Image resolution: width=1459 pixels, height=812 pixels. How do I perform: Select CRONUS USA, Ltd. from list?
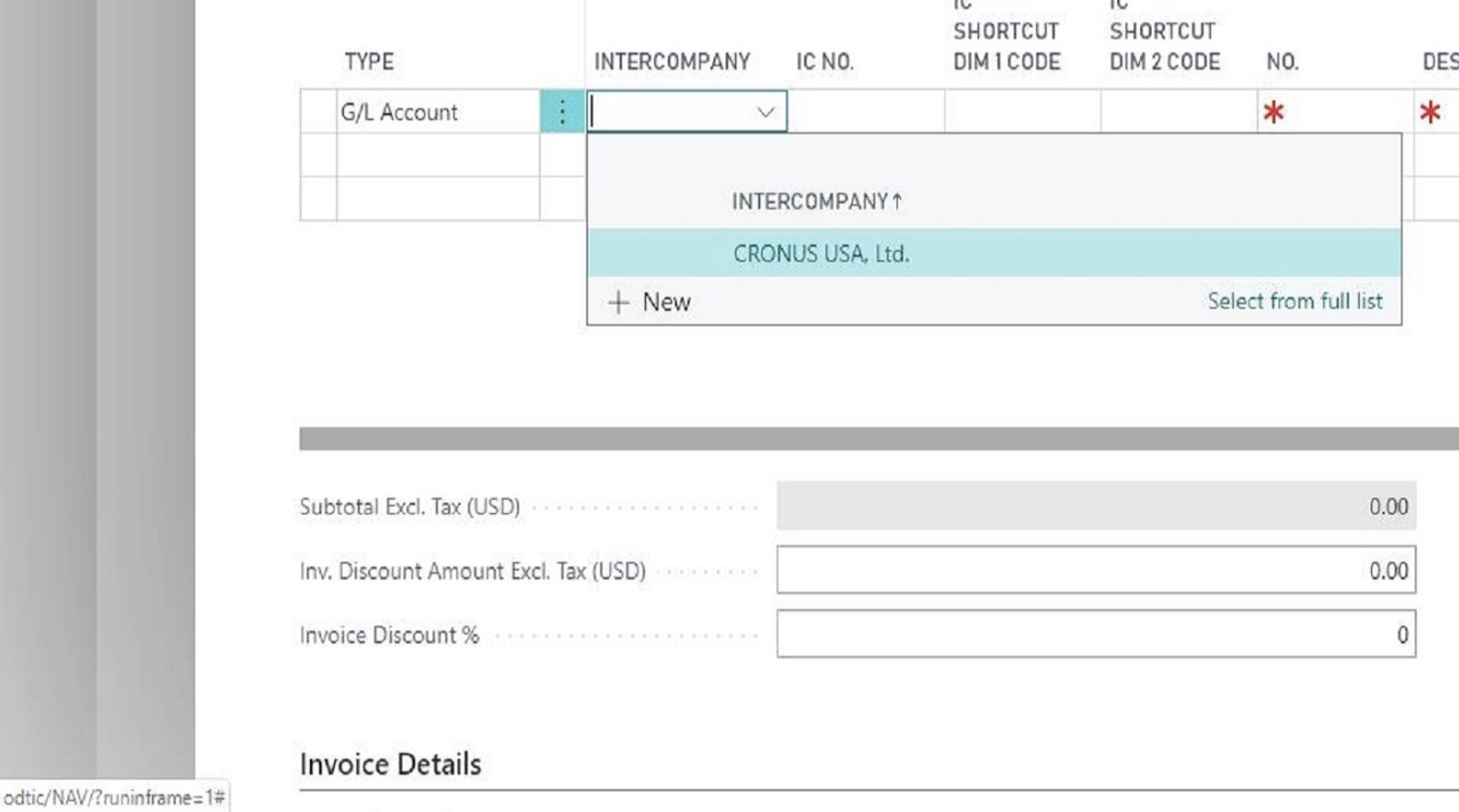821,254
